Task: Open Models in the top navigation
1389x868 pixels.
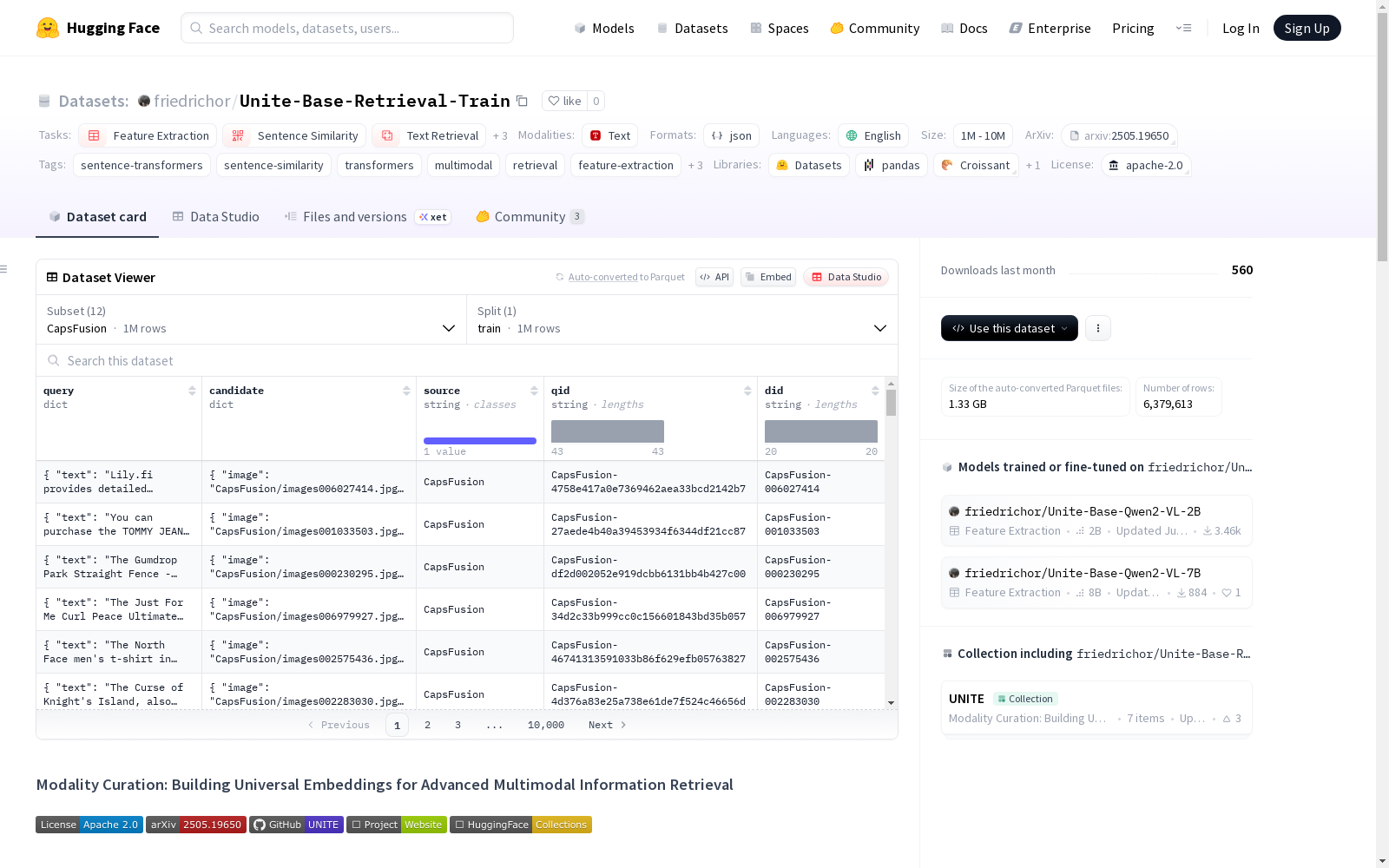Action: tap(604, 28)
